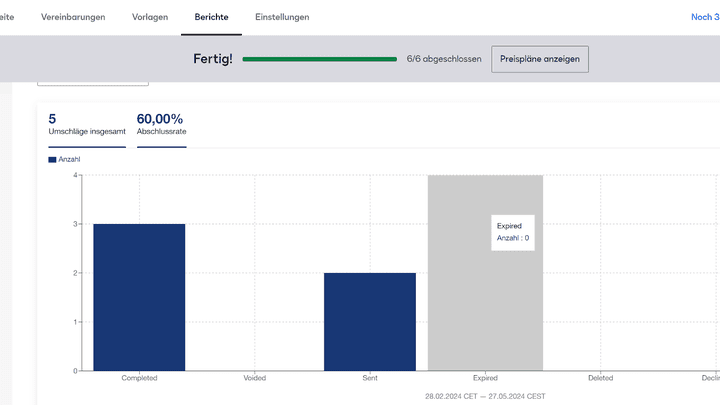The image size is (720, 405).
Task: Open the dropdown box above the chart
Action: (93, 80)
